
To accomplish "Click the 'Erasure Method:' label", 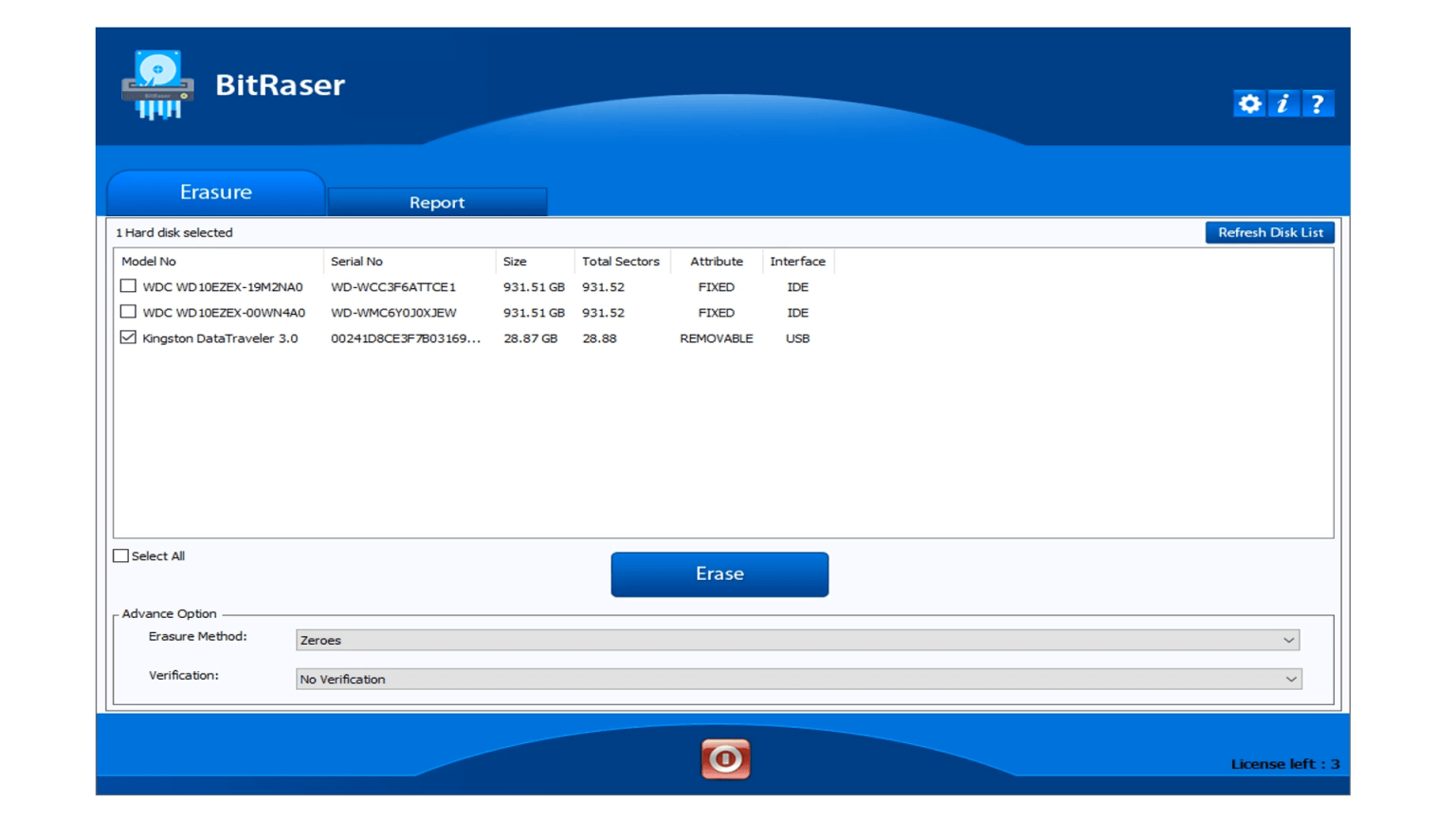I will pos(197,636).
